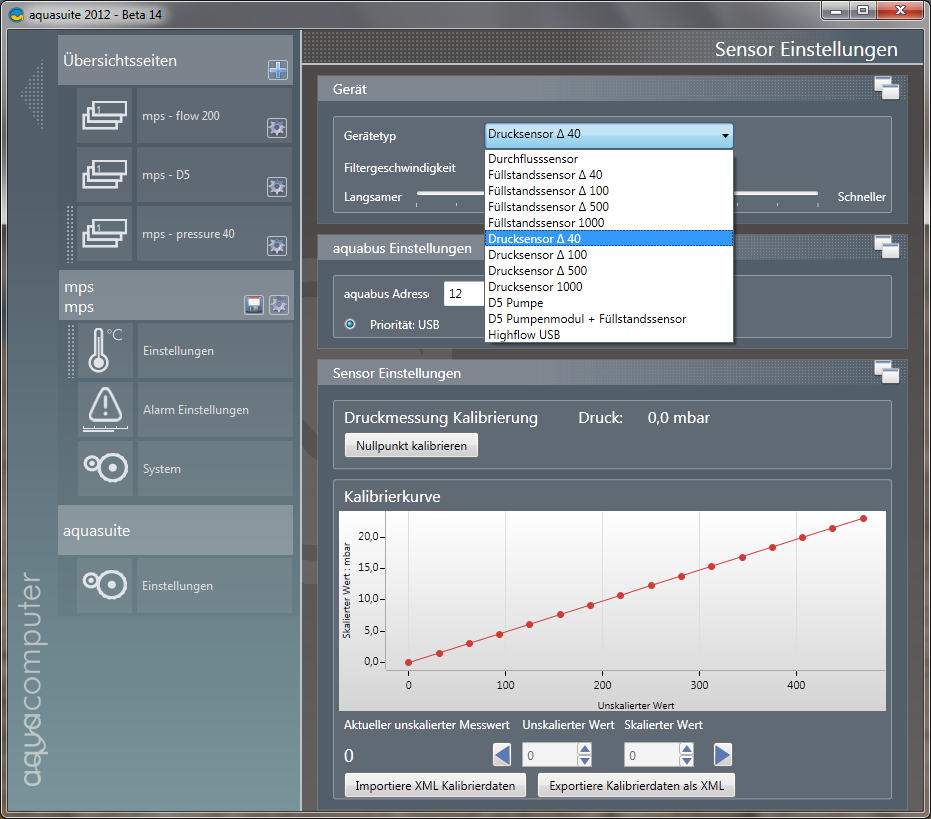The height and width of the screenshot is (819, 931).
Task: Increase Unskalierter Wert with up arrow
Action: tap(584, 749)
